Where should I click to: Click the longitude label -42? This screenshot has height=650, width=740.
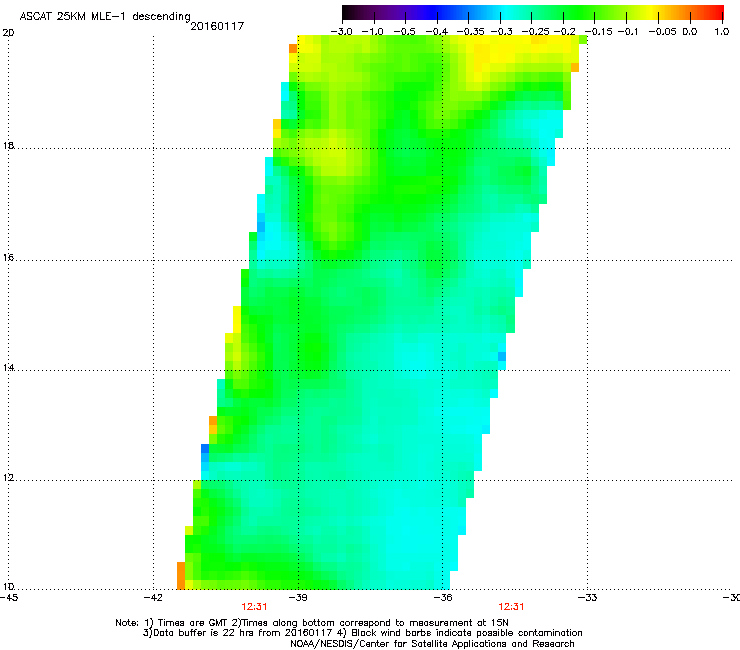coord(153,598)
